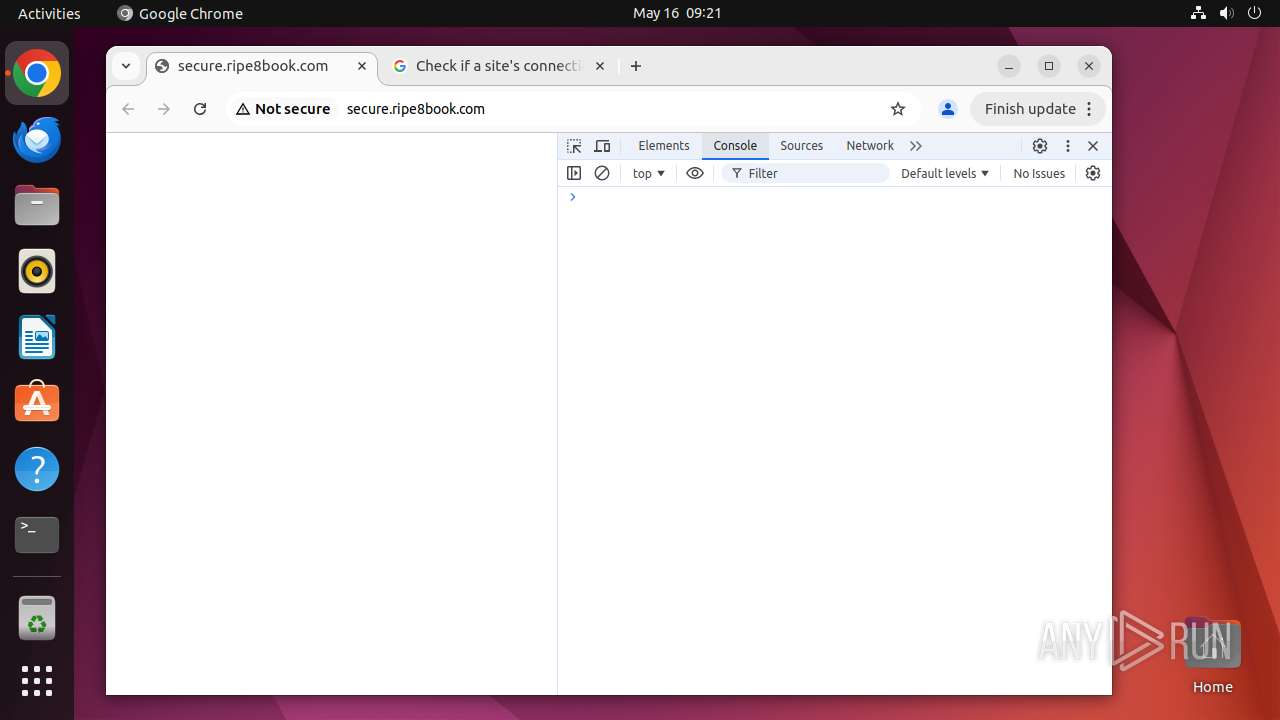Switch to the Sources tab

point(802,146)
